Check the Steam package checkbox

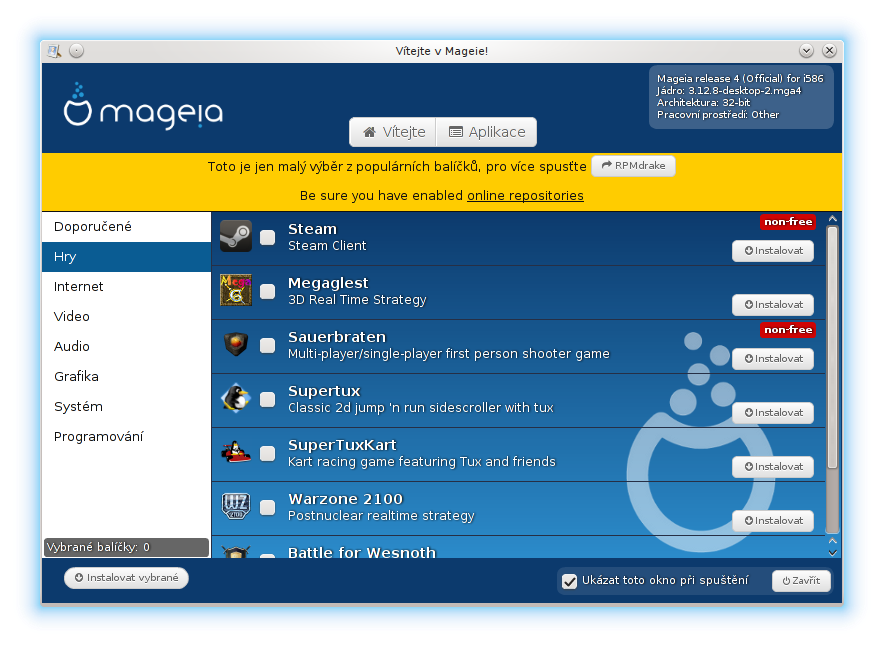click(268, 238)
